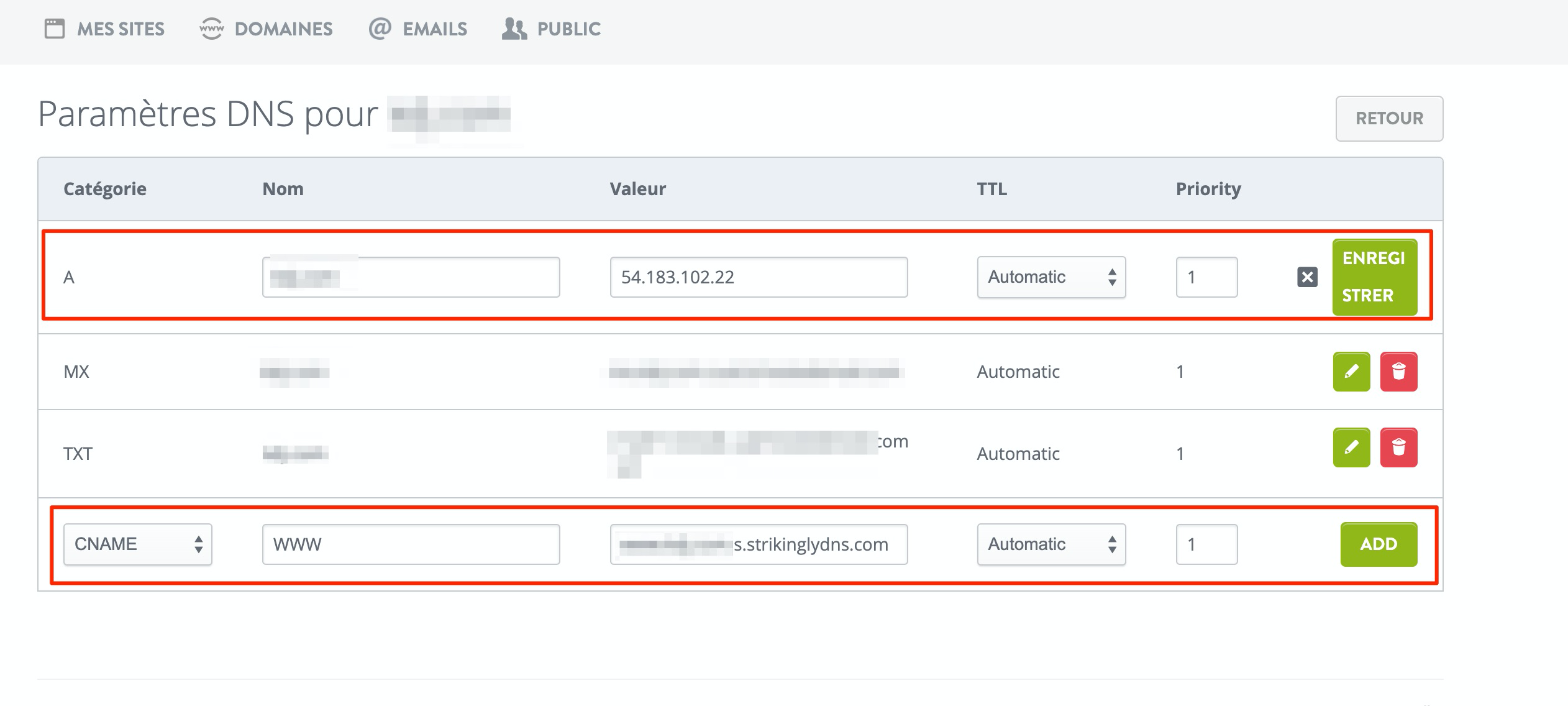
Task: Focus the A record priority field
Action: (1206, 277)
